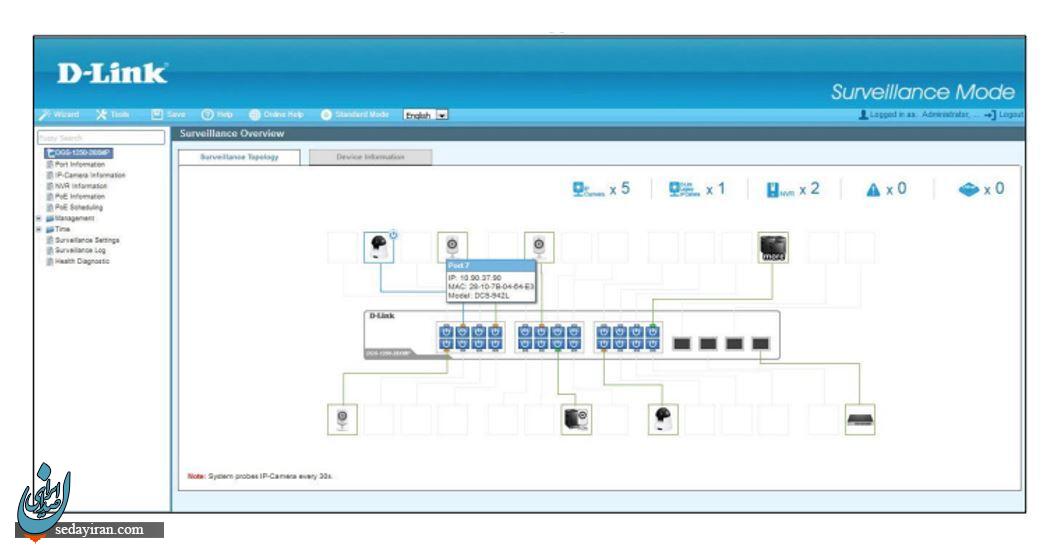Click the switch model label tab
This screenshot has width=1047, height=556.
click(389, 353)
